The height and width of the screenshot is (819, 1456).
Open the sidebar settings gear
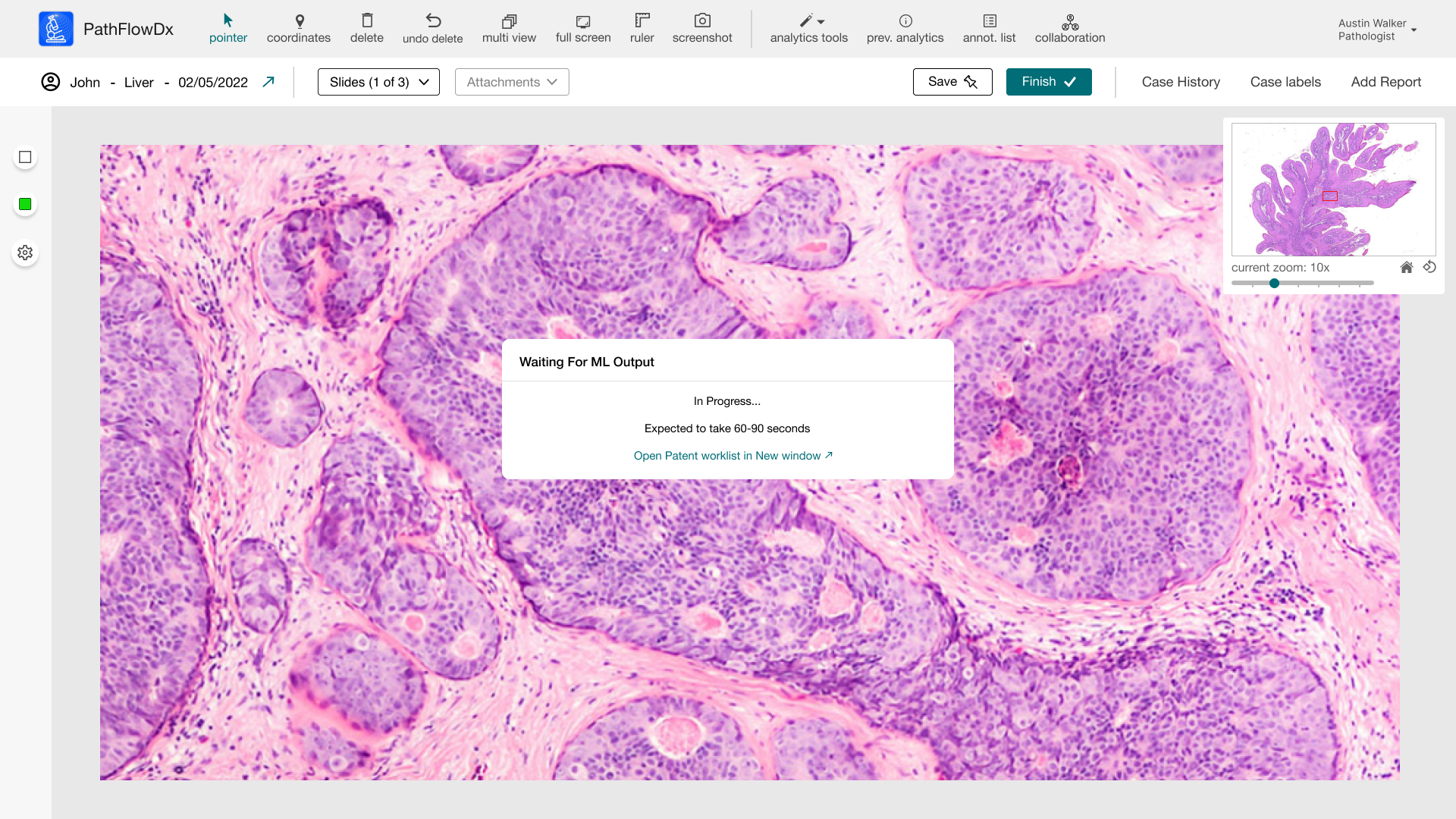(x=25, y=253)
